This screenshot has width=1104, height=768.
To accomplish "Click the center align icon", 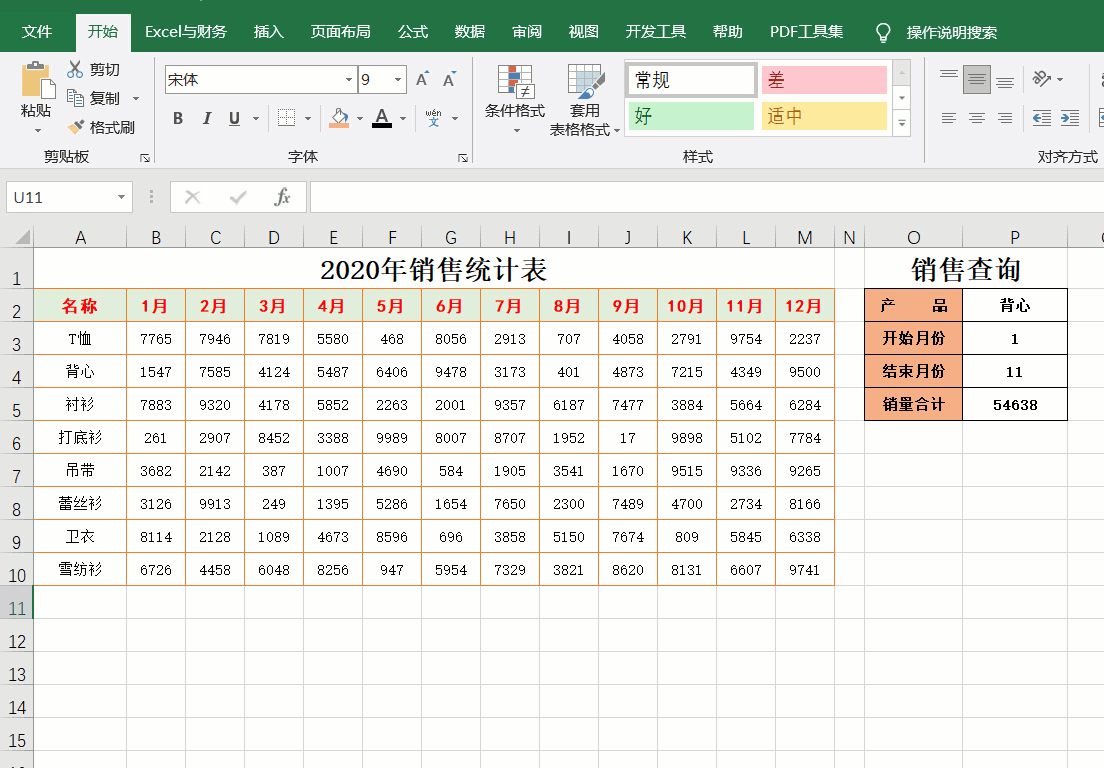I will pos(977,118).
